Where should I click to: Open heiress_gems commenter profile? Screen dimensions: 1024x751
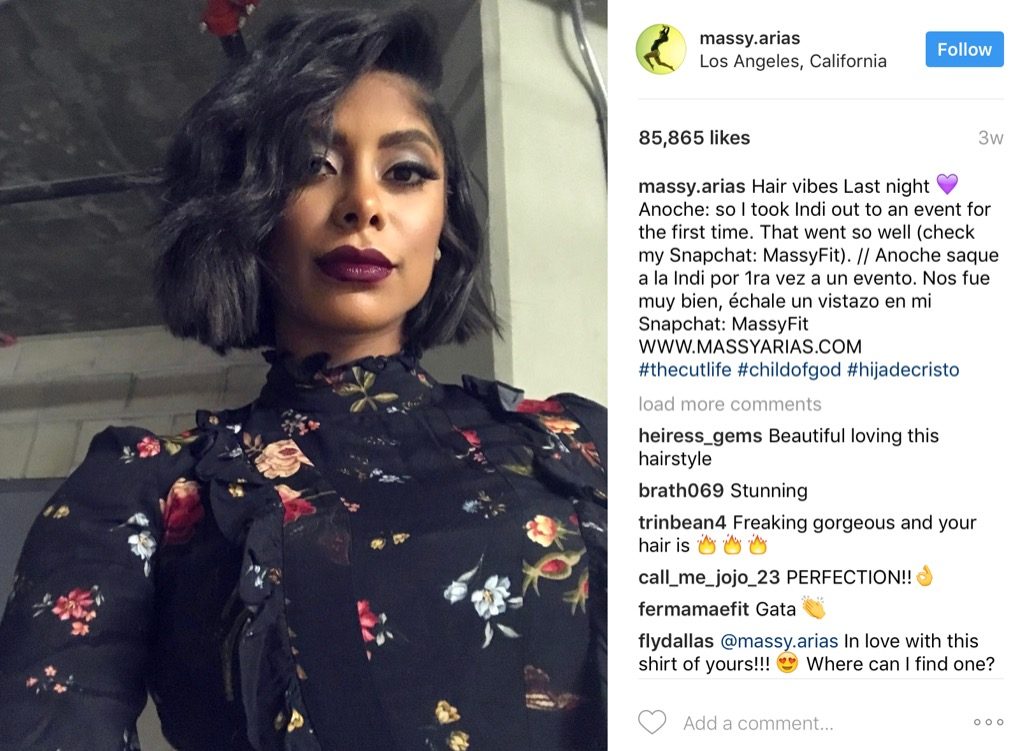click(x=700, y=436)
